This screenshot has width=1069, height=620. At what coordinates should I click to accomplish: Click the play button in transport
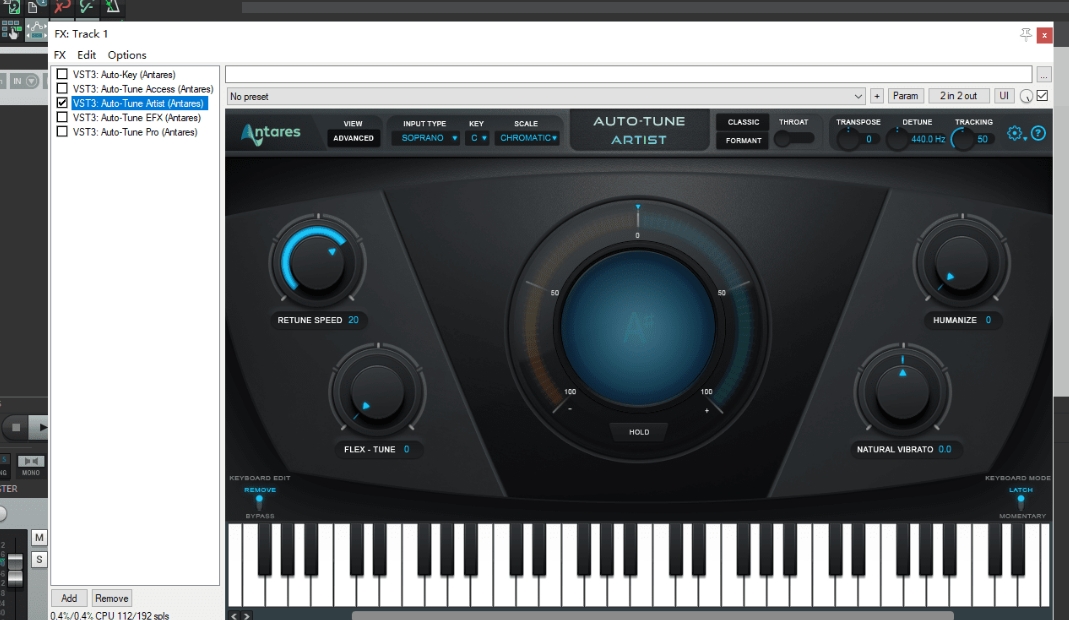click(40, 428)
